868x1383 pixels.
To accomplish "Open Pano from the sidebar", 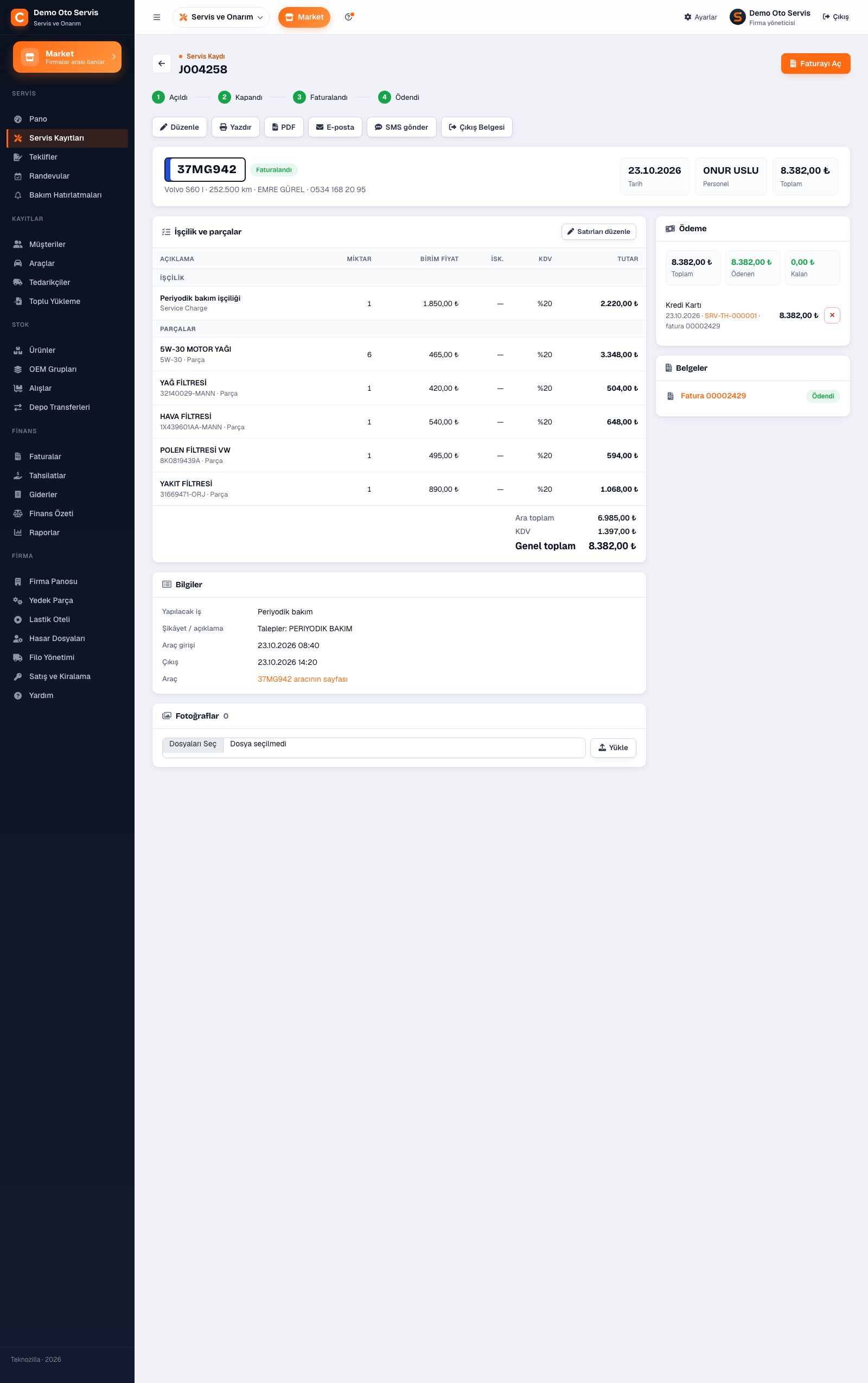I will click(67, 119).
